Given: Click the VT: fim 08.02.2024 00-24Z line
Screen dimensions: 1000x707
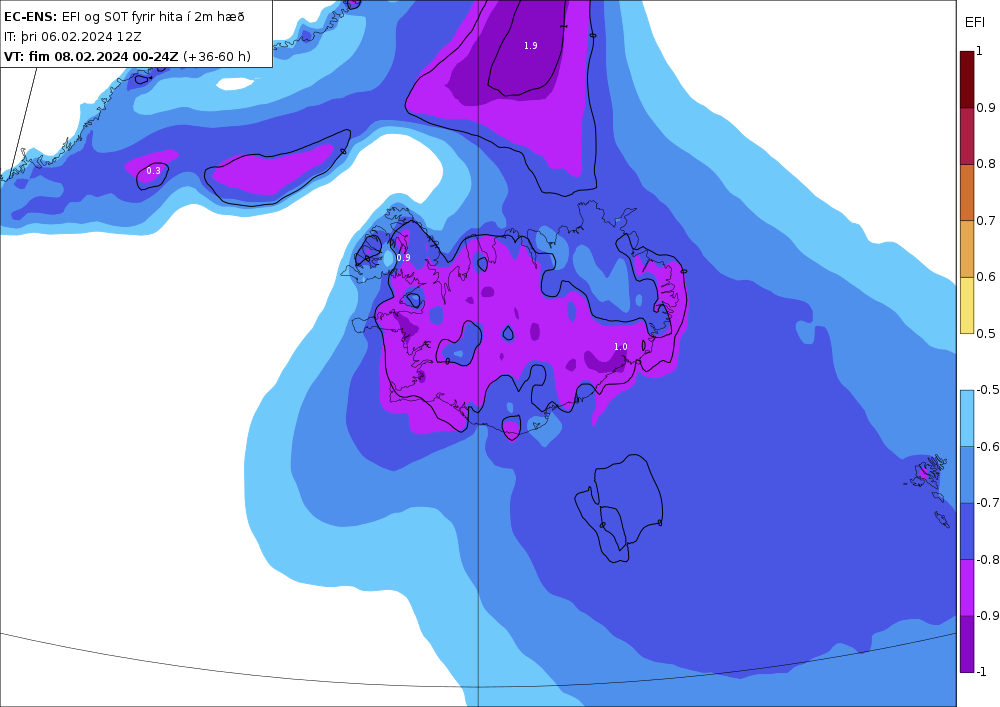Looking at the screenshot, I should coord(128,56).
